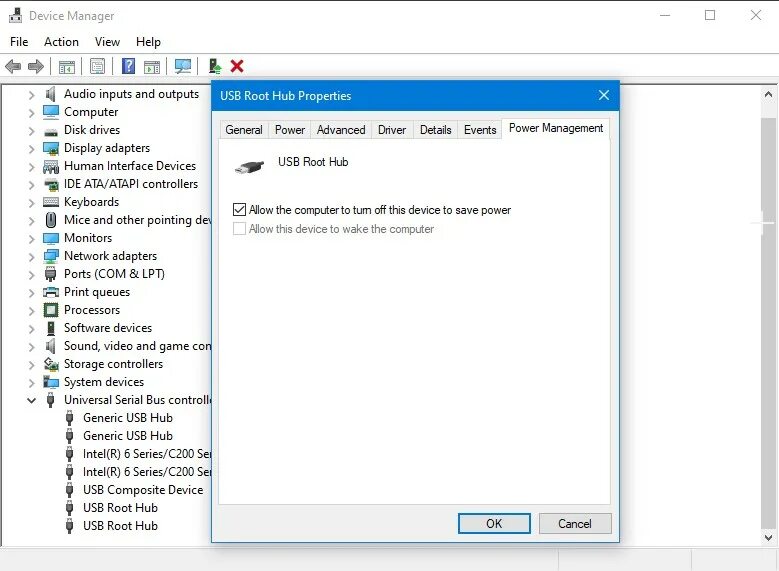Switch to the General tab

[x=244, y=130]
